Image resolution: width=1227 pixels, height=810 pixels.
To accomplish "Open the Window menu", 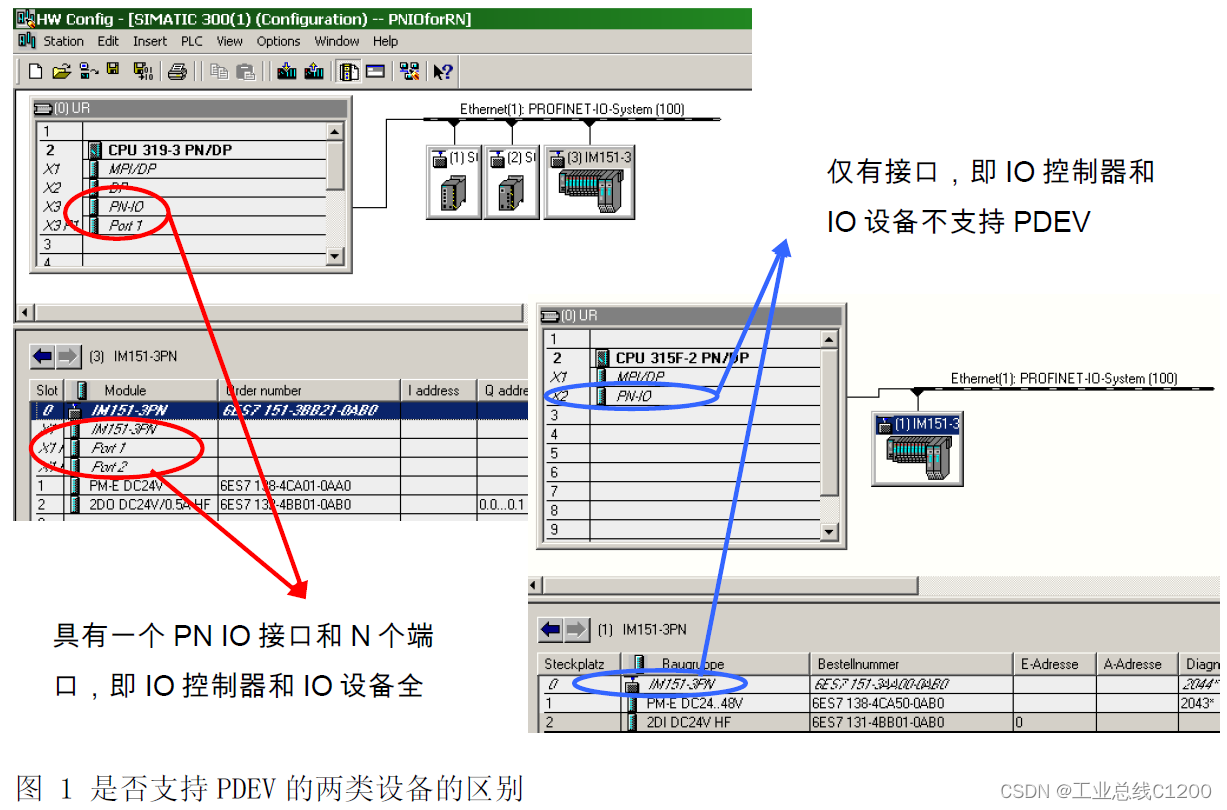I will pos(337,41).
